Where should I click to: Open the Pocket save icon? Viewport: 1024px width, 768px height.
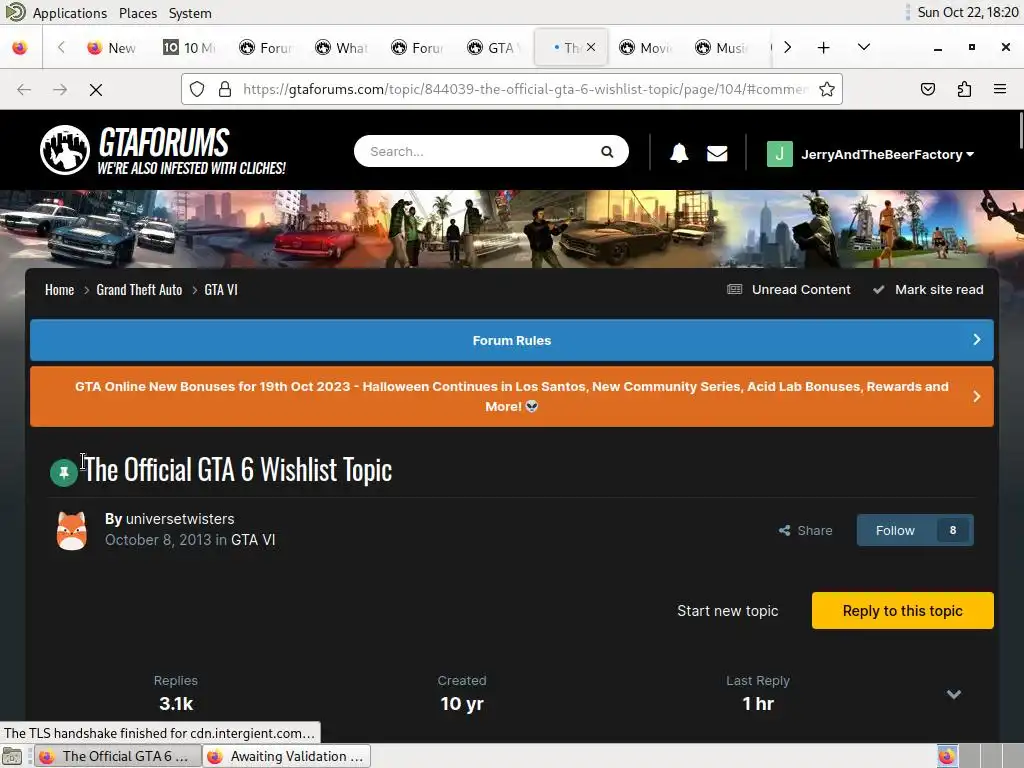(x=927, y=89)
